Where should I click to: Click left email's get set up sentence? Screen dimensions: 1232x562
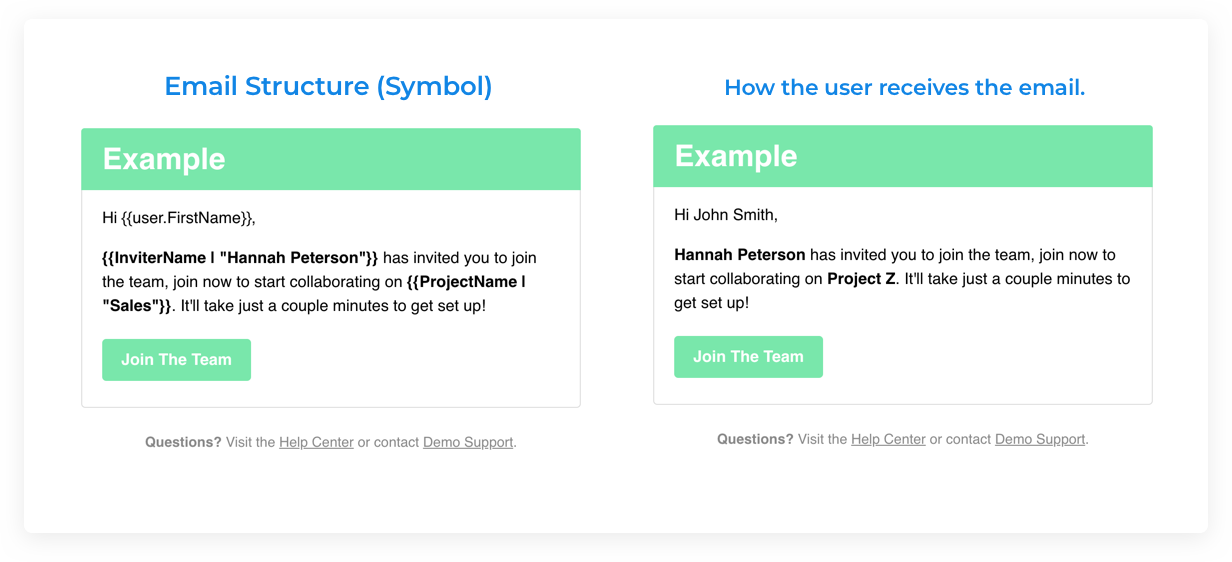click(333, 306)
